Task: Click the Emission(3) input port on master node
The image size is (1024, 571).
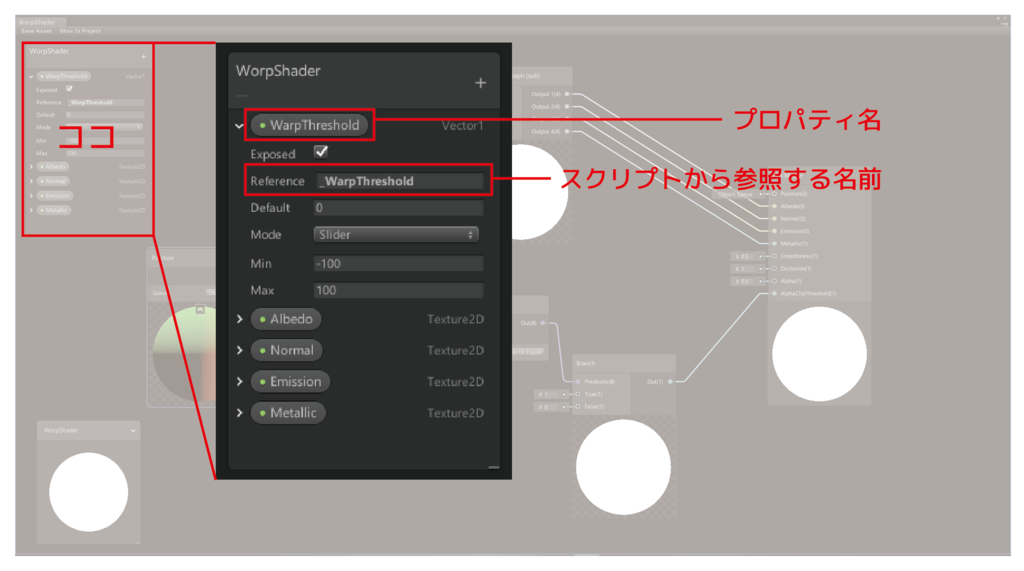Action: [775, 231]
